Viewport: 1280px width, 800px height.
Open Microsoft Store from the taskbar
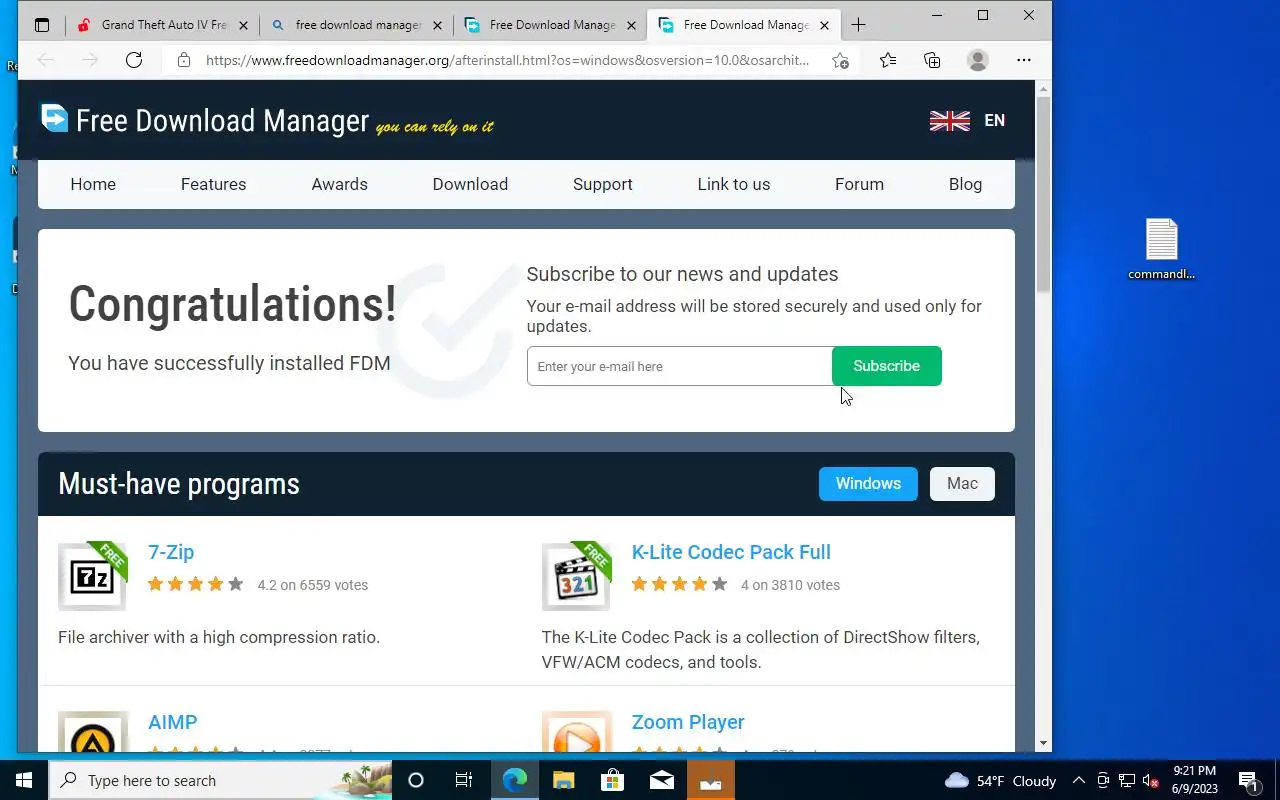click(612, 780)
